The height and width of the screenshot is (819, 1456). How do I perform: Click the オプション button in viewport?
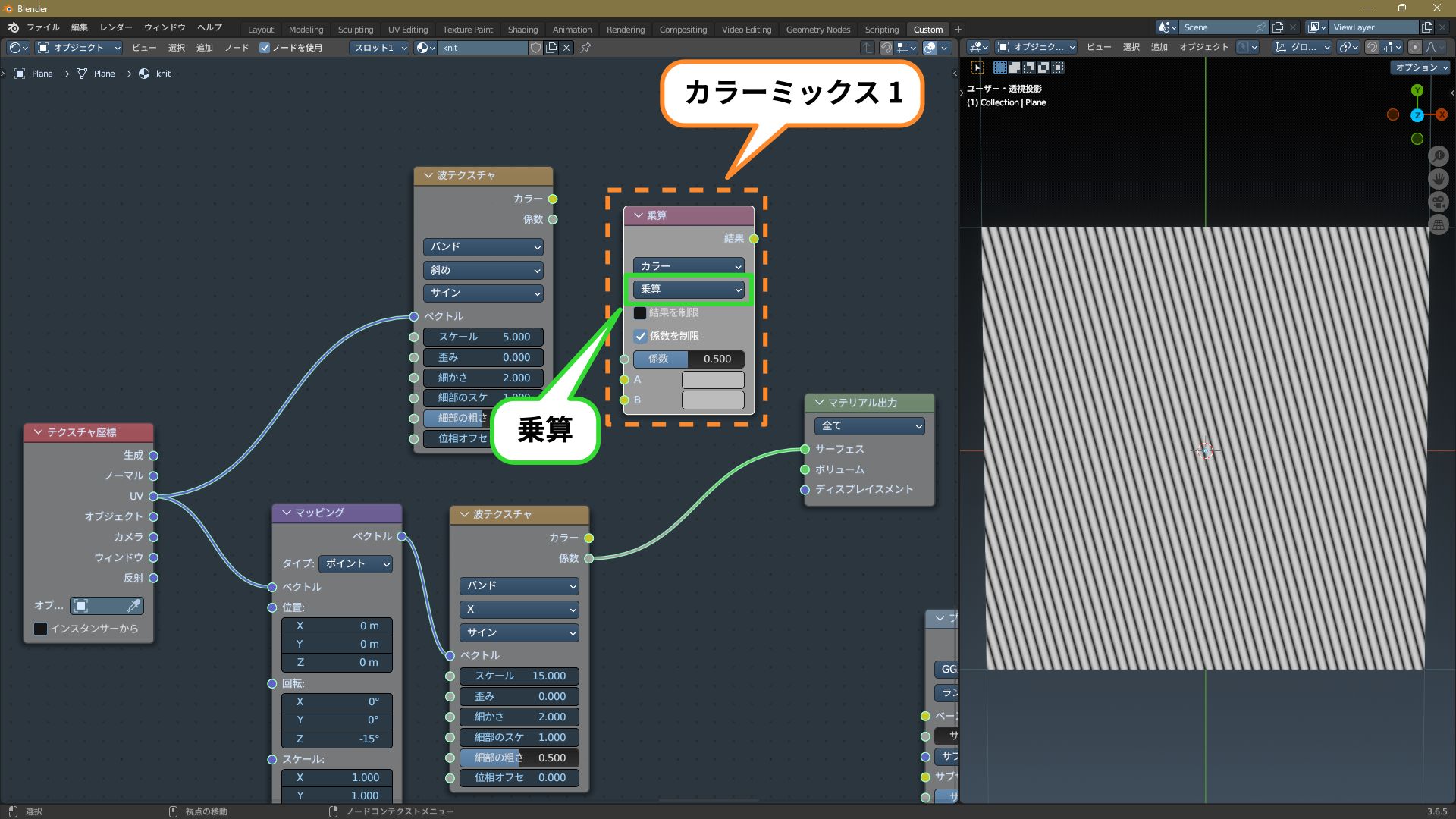click(1420, 67)
